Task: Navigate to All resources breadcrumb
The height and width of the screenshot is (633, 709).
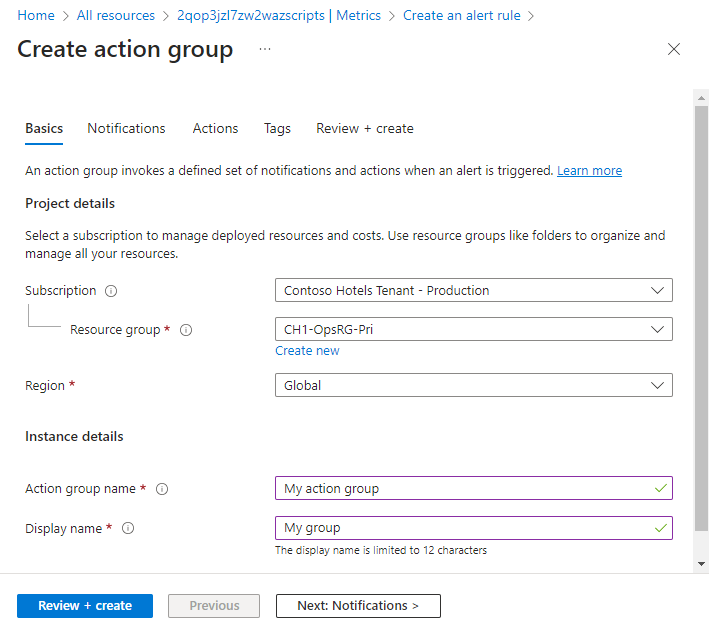Action: click(x=116, y=16)
